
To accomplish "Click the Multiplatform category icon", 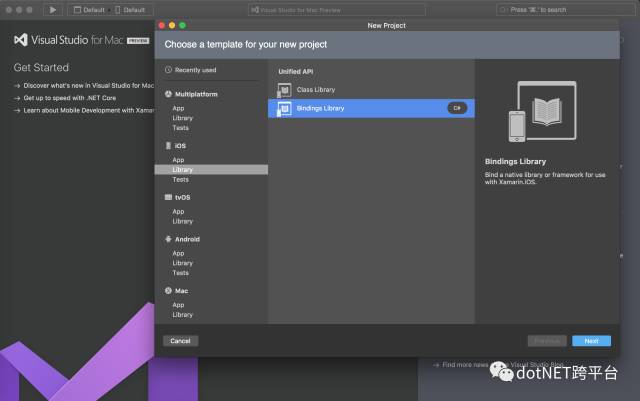I will [168, 94].
